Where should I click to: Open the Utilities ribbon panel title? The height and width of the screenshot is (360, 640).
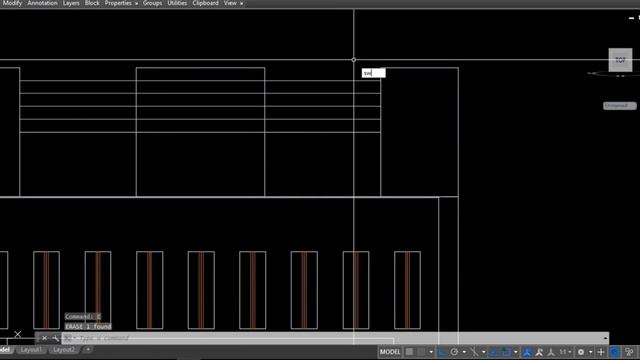pos(177,3)
